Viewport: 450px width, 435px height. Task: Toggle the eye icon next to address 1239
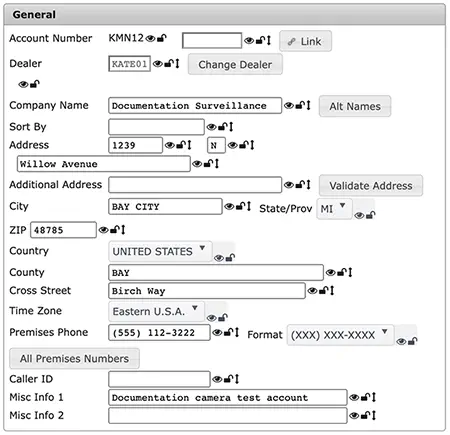tap(170, 145)
